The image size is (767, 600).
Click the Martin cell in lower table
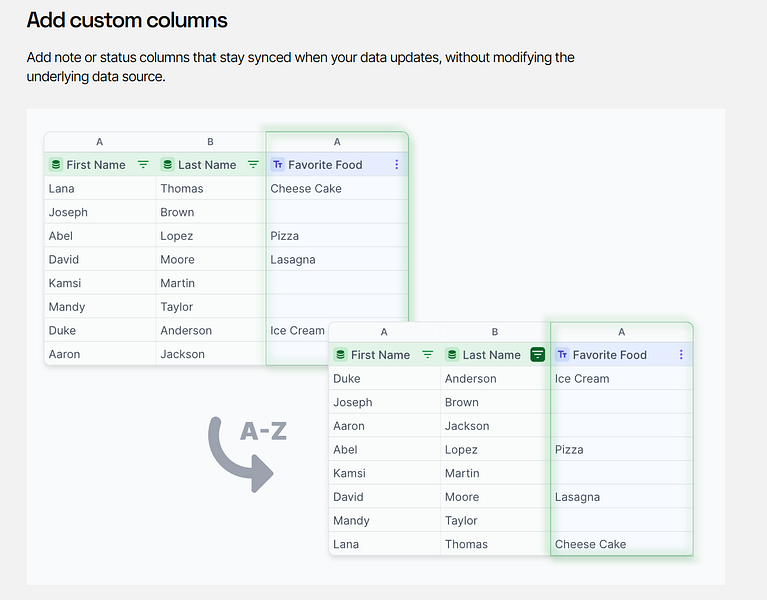pos(495,473)
